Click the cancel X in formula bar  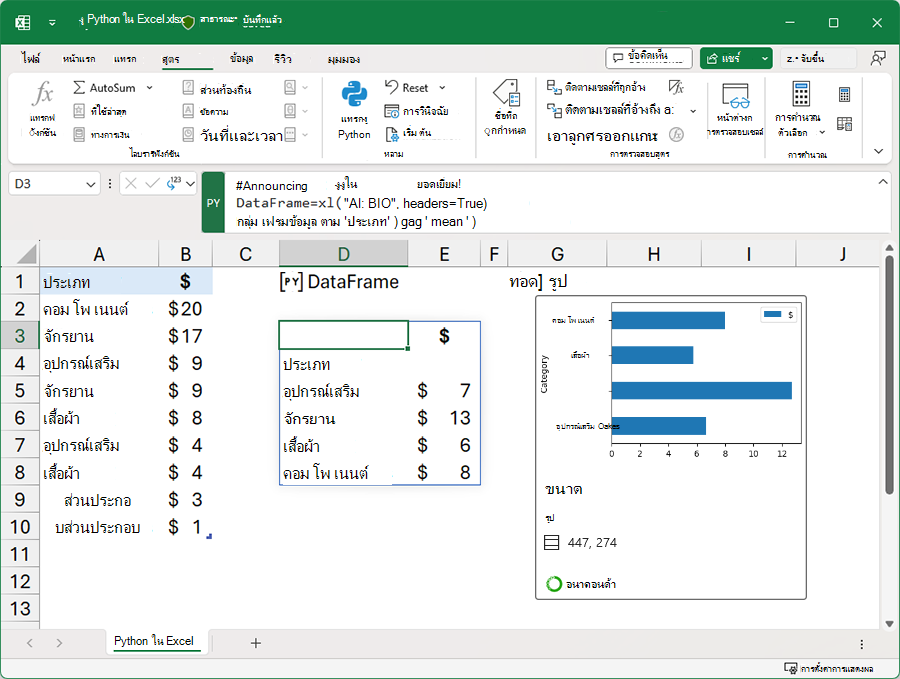pyautogui.click(x=131, y=184)
